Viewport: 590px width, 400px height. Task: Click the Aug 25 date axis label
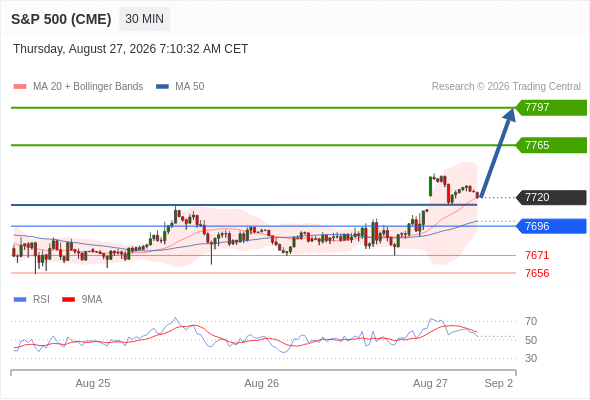[x=93, y=383]
